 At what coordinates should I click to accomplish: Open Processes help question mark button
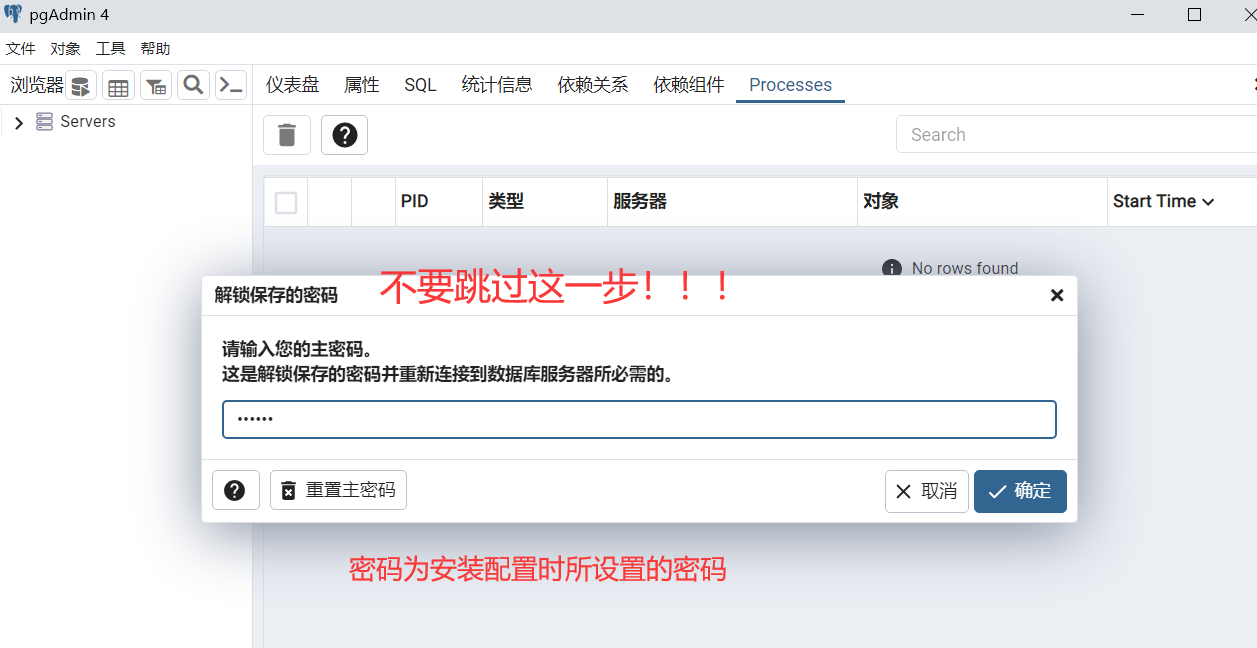344,135
